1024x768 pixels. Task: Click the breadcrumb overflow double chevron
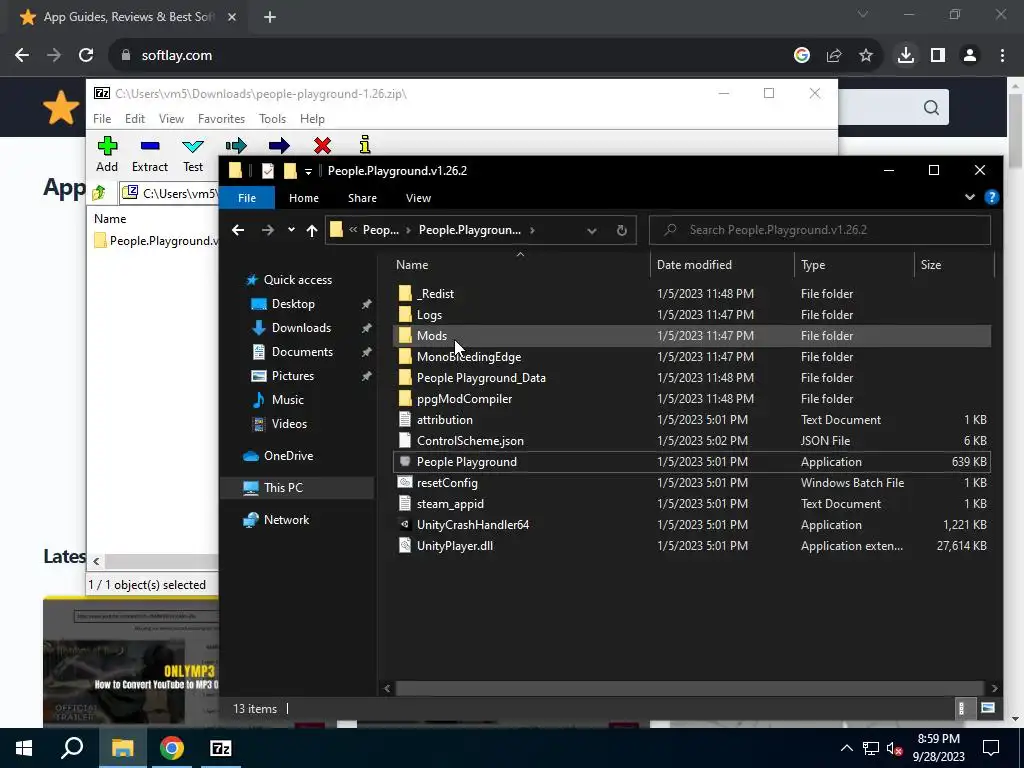(353, 230)
